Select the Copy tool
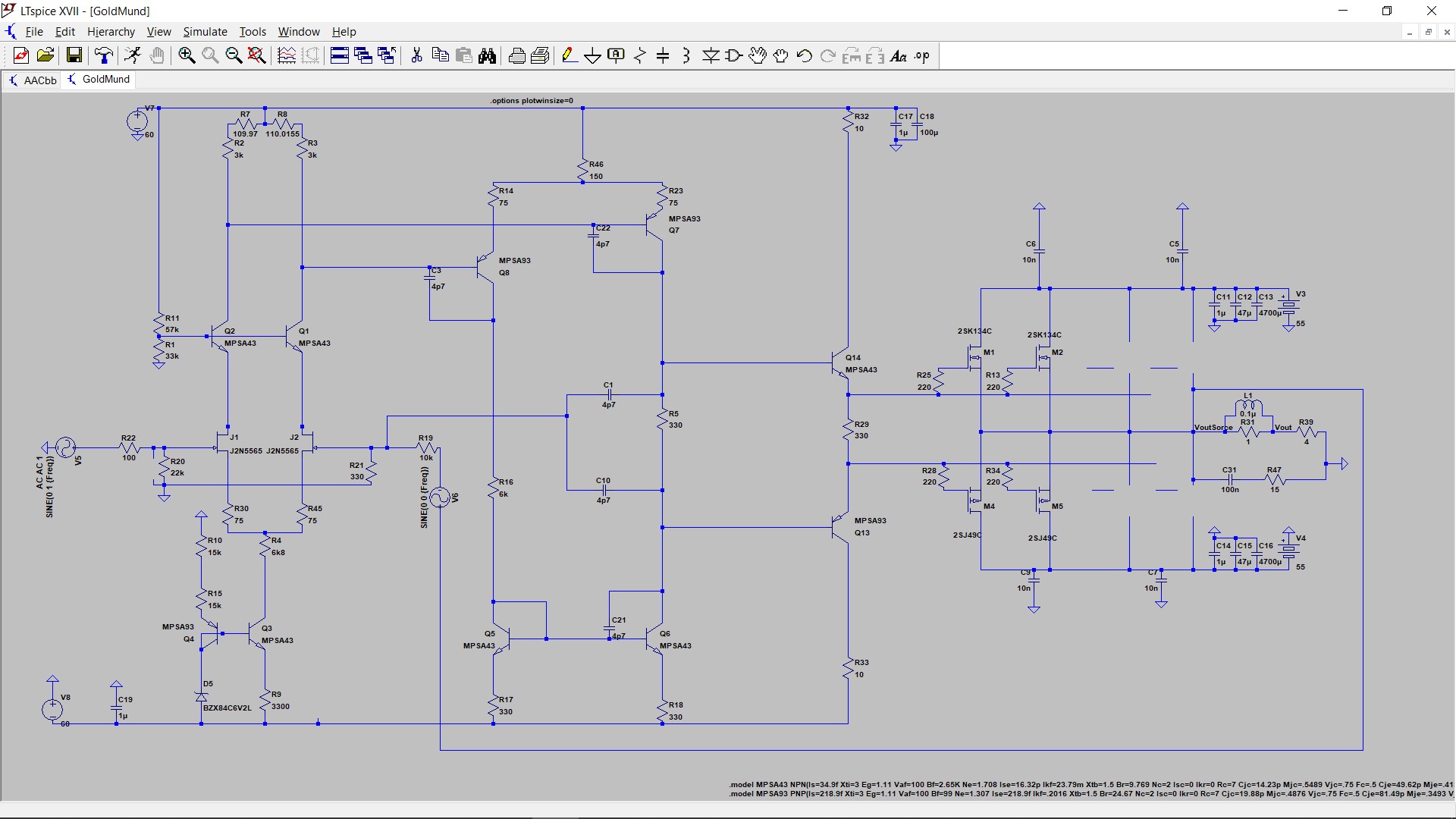Viewport: 1456px width, 819px height. point(440,55)
